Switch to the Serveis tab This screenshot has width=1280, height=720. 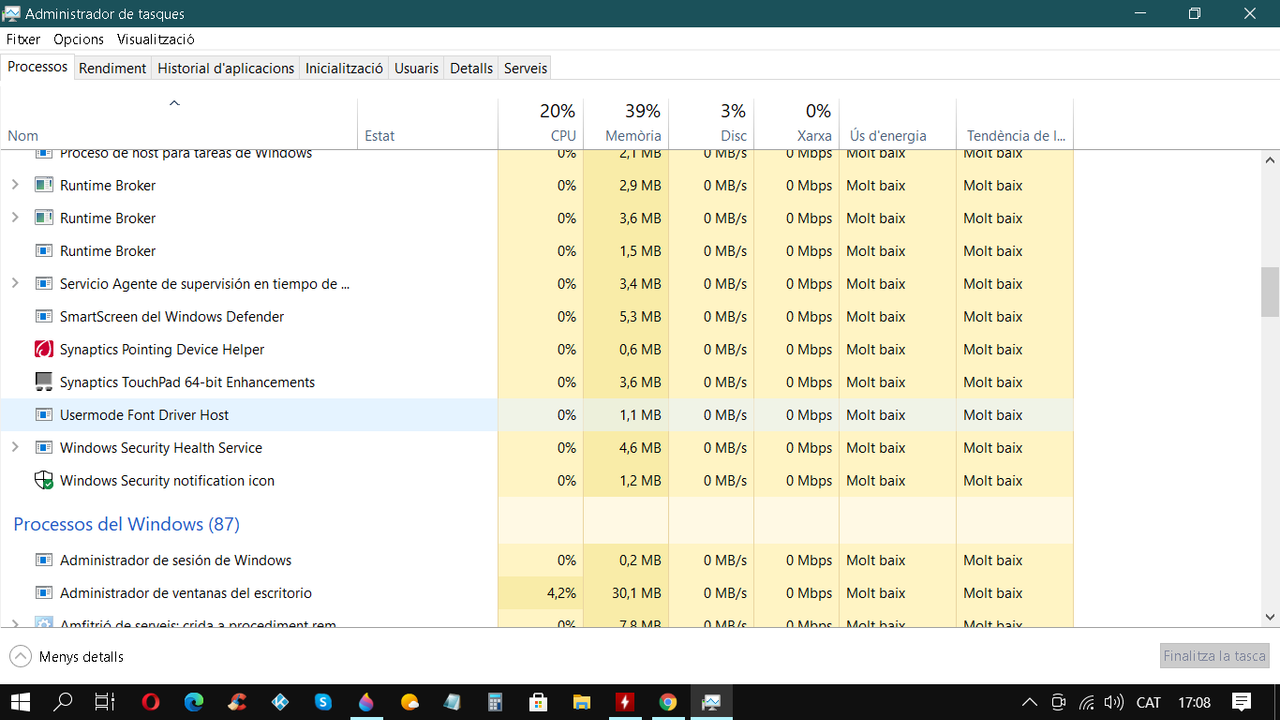(x=525, y=68)
